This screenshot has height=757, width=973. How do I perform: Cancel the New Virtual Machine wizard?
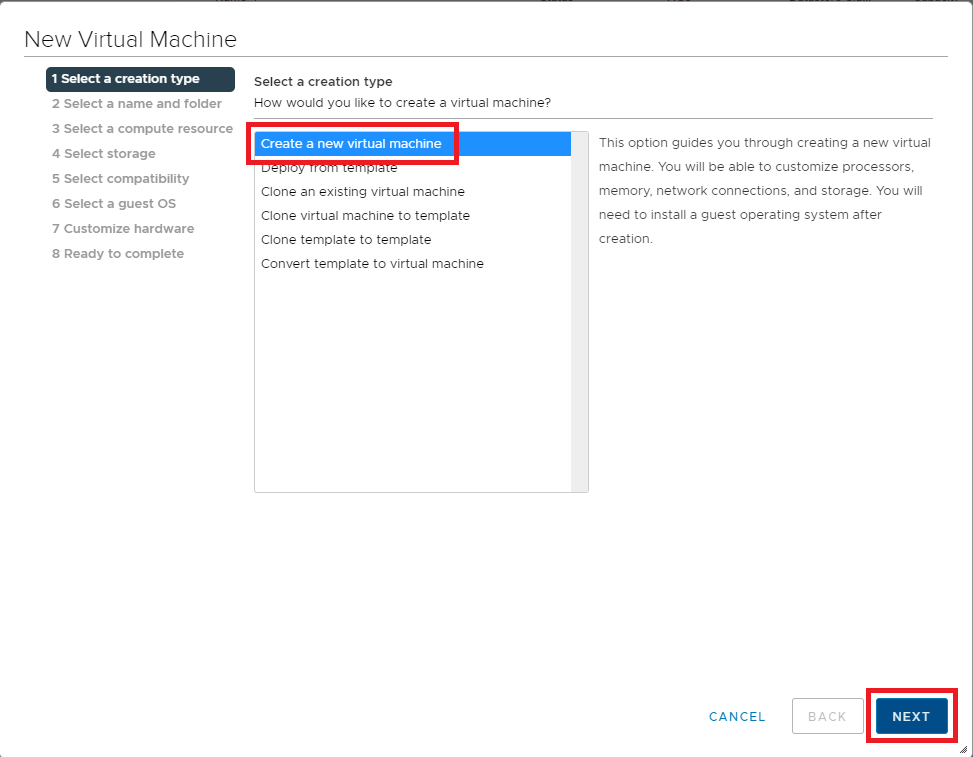point(737,716)
